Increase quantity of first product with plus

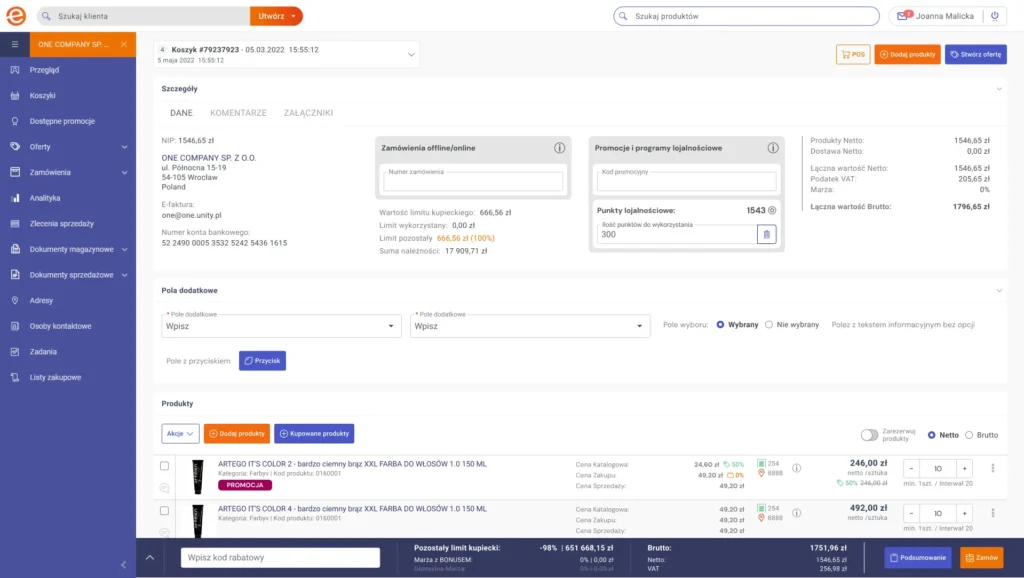964,468
